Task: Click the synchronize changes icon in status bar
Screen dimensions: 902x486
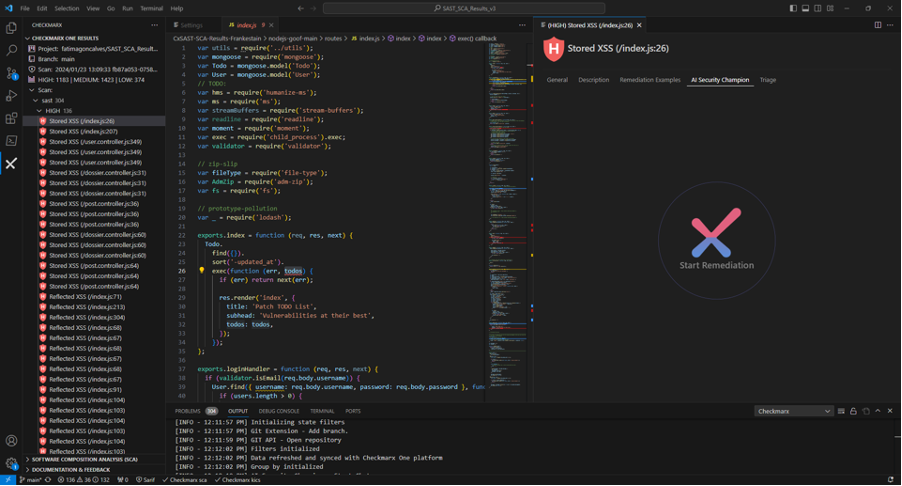Action: point(48,480)
